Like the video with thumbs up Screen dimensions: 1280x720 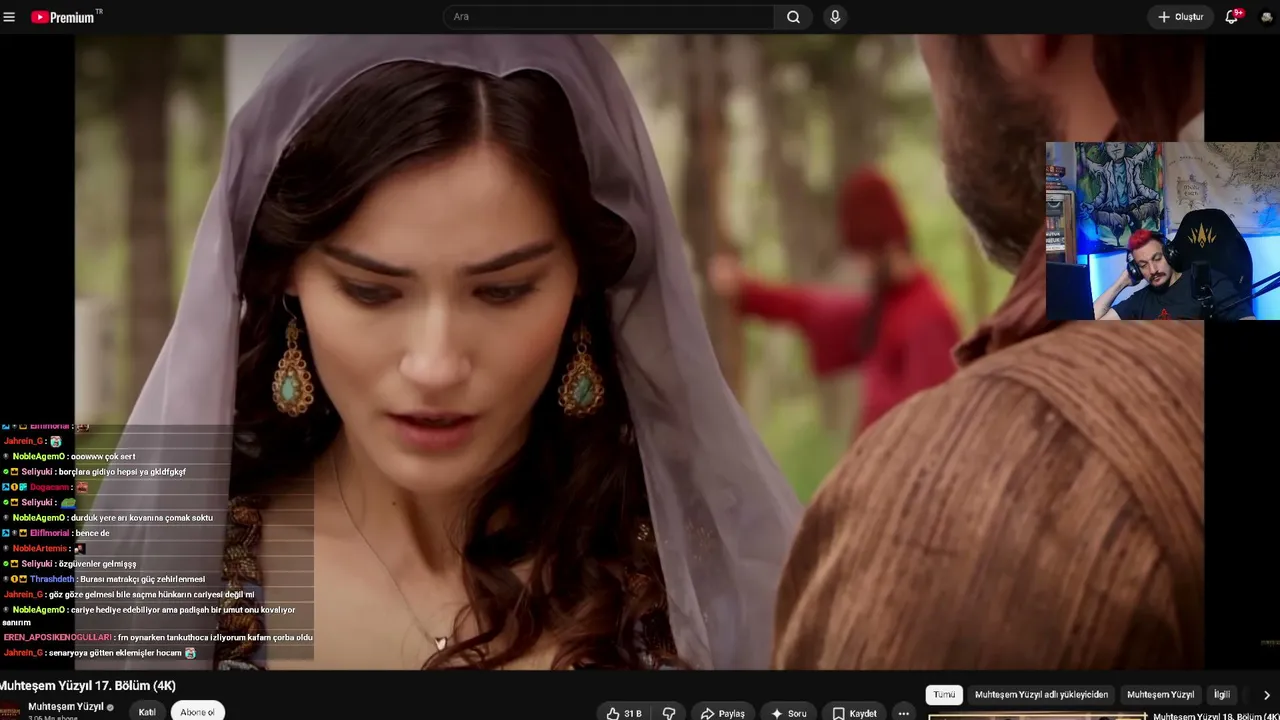coord(624,713)
